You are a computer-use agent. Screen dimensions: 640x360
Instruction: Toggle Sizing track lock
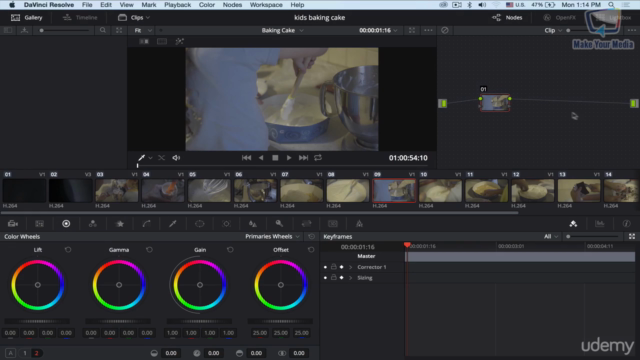(333, 278)
